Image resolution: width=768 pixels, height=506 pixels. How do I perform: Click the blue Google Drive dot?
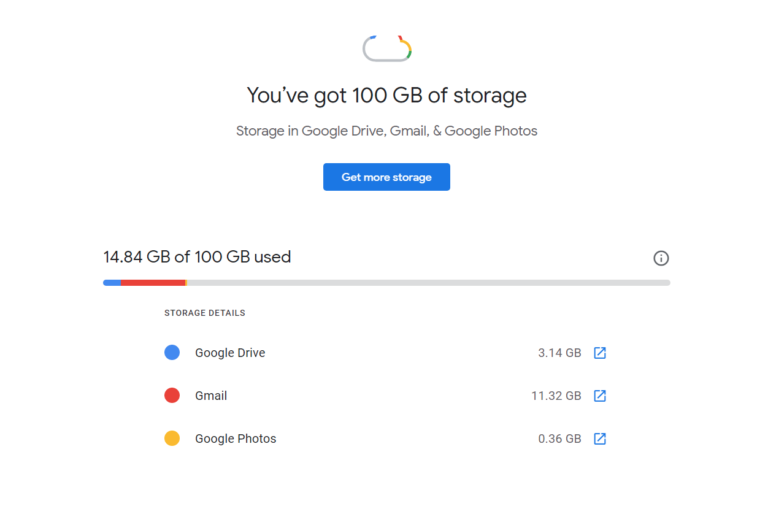tap(172, 353)
